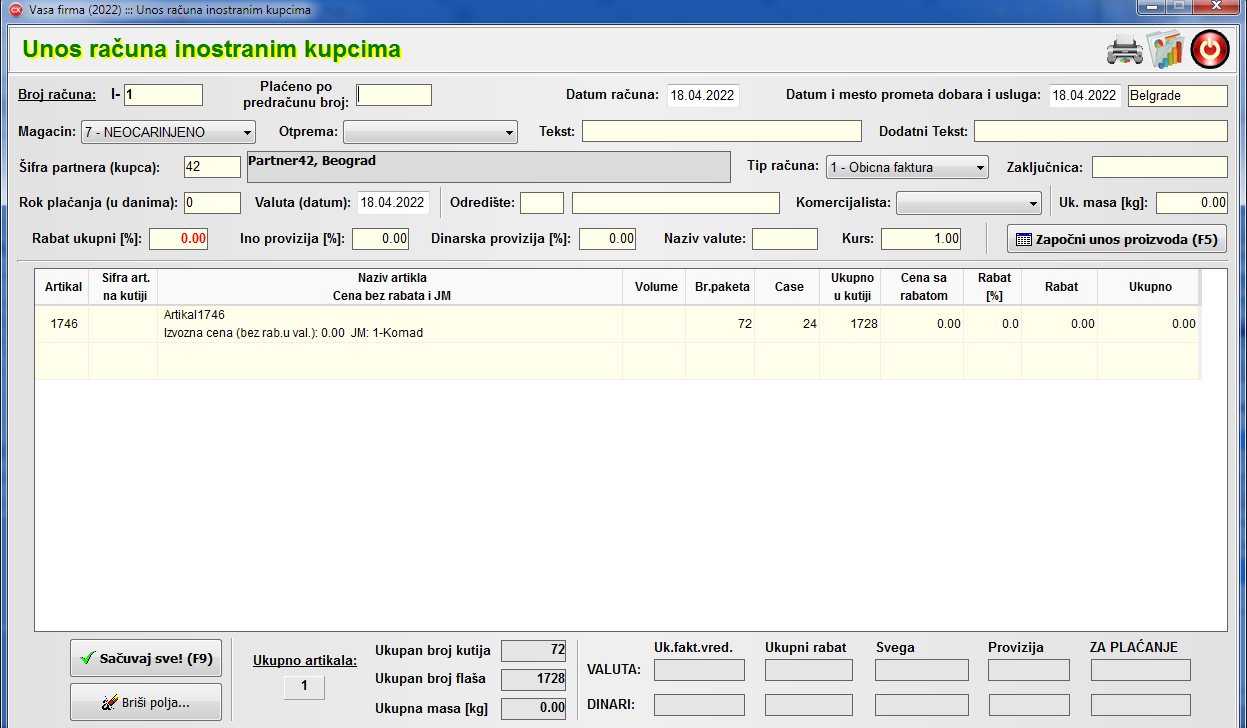The image size is (1247, 728).
Task: Focus the Plaćeno po predračunu broj field
Action: 394,95
